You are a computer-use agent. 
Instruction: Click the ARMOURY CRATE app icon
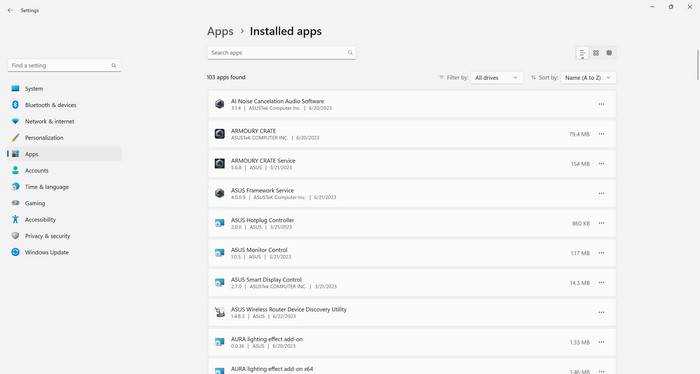point(220,134)
